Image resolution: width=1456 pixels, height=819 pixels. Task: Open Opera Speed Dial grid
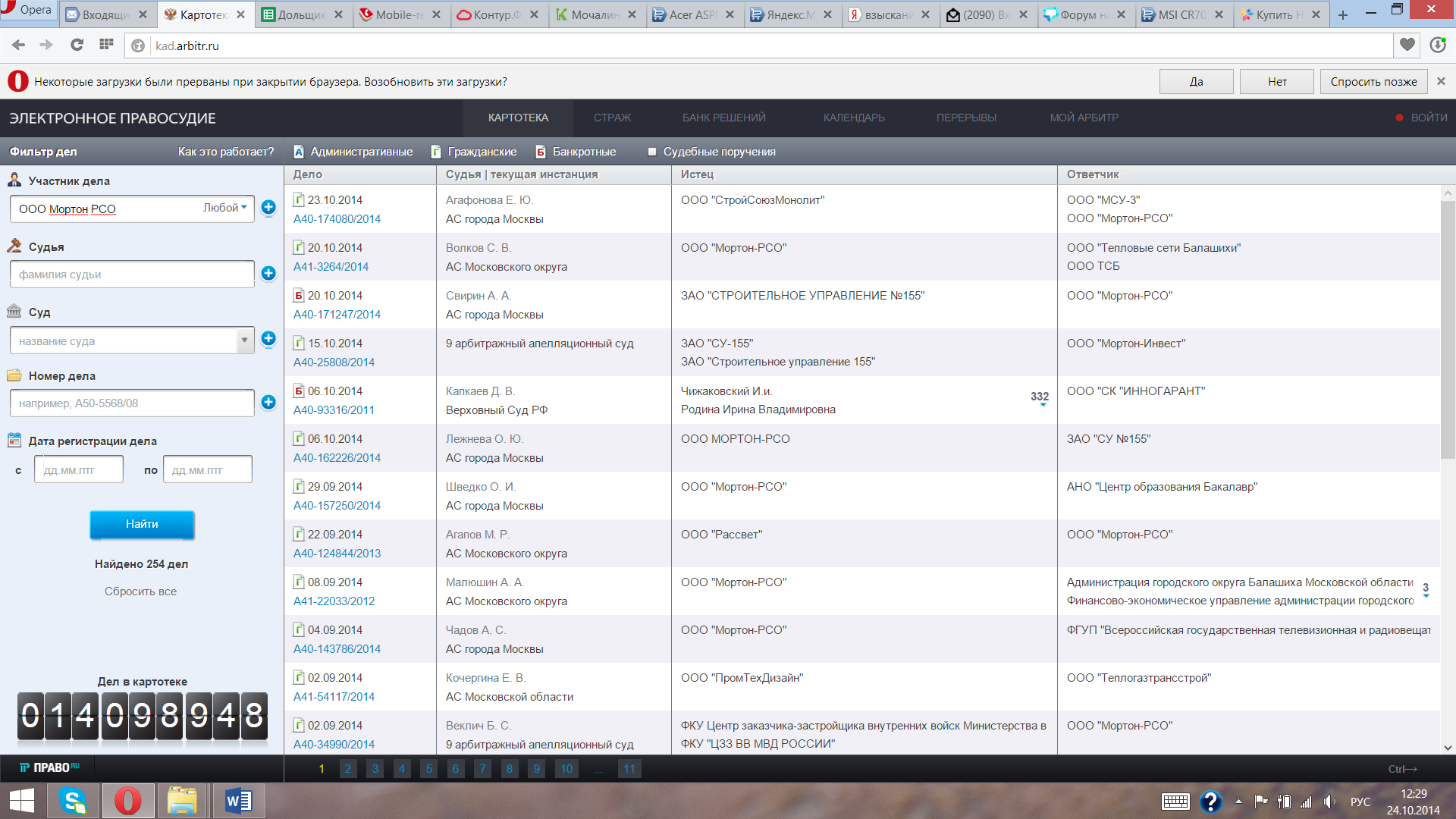tap(106, 45)
